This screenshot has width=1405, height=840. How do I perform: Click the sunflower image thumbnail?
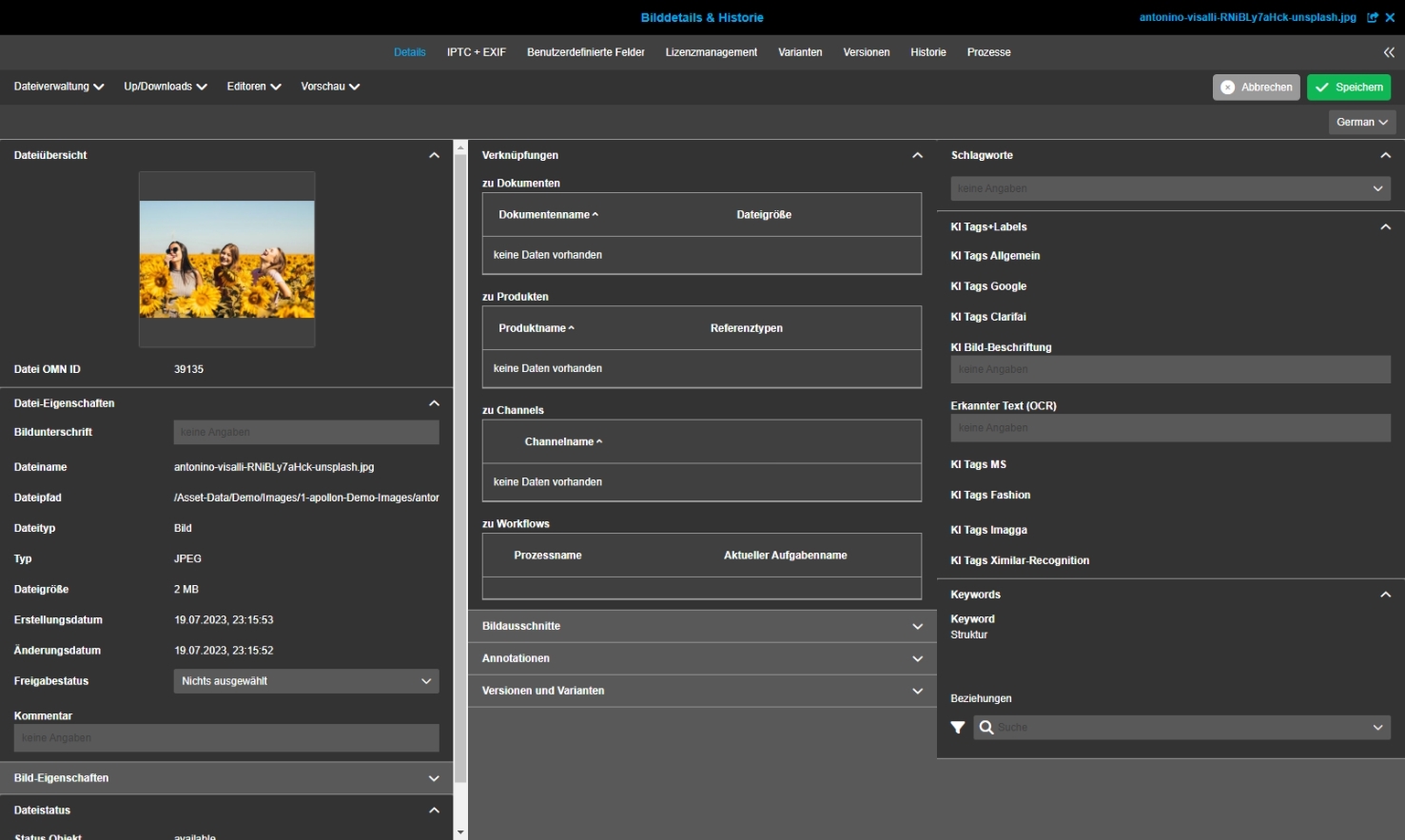click(x=226, y=259)
